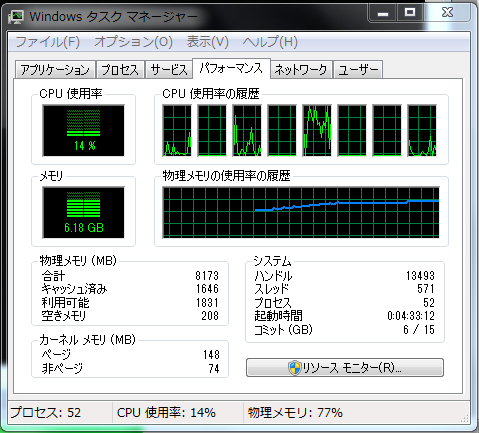Click the カーネル メモリ (MB) group label

coord(87,340)
